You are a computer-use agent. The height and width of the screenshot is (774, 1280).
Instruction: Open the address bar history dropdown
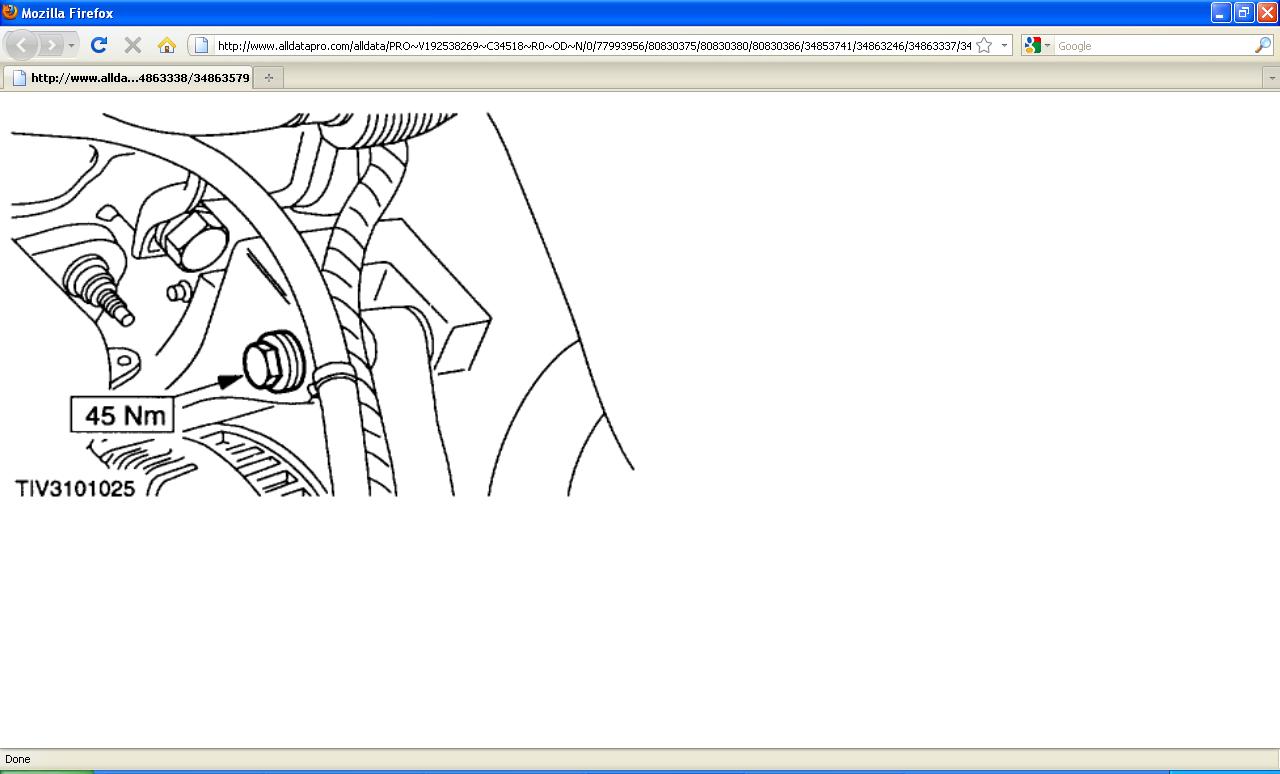[1004, 46]
